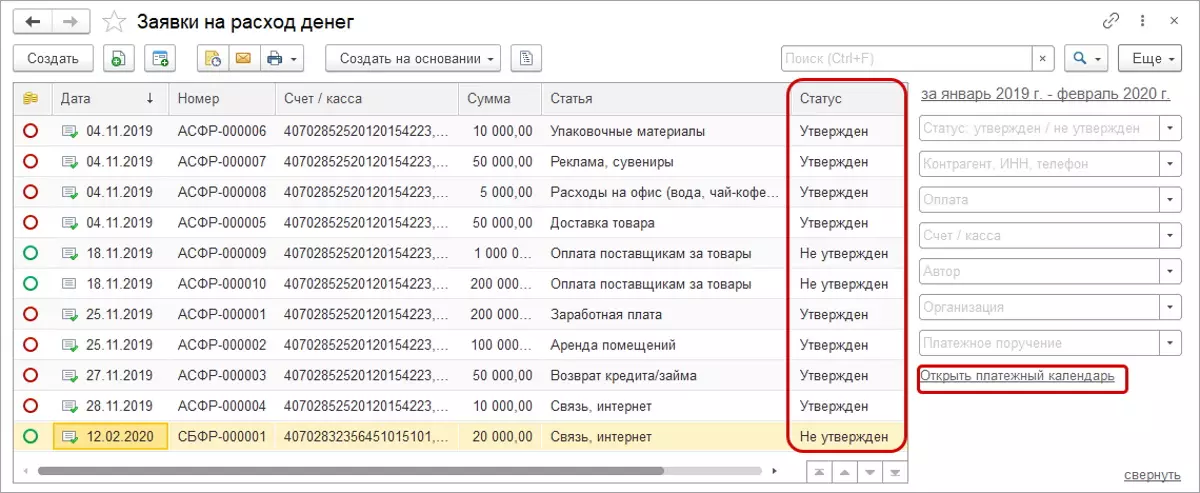Click the green circle in СБФР-000001 row

(x=30, y=437)
